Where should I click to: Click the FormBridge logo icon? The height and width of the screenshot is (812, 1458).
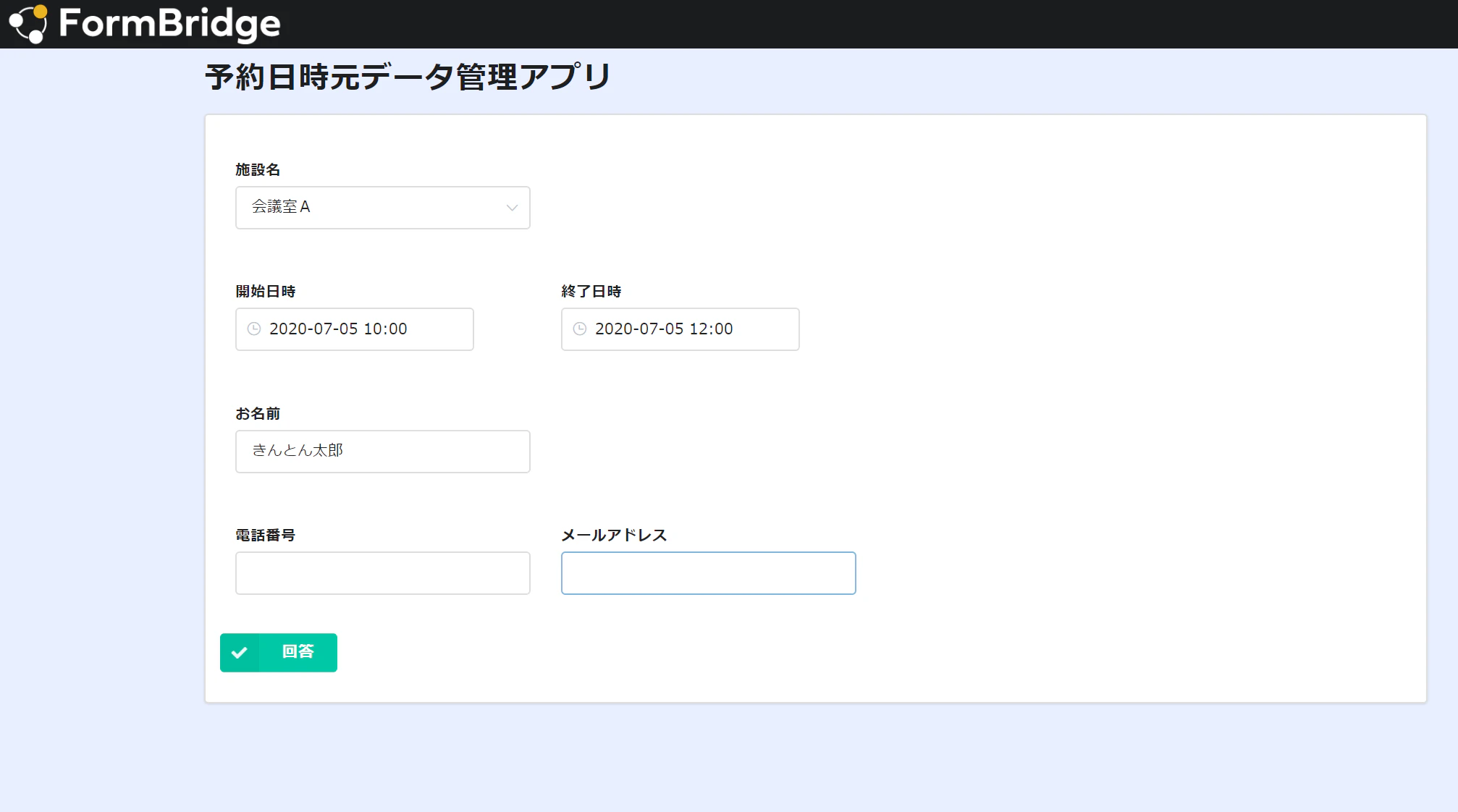pyautogui.click(x=28, y=24)
